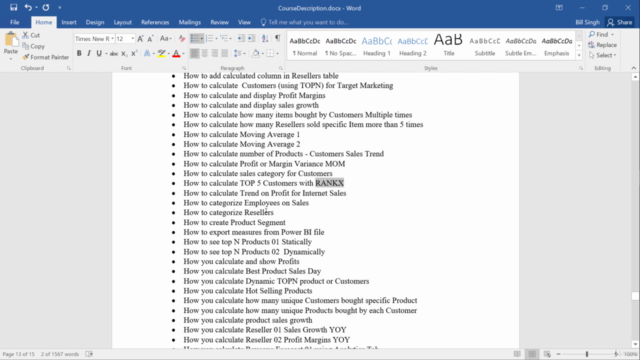The image size is (640, 360).
Task: Open the font size dropdown
Action: (x=132, y=39)
